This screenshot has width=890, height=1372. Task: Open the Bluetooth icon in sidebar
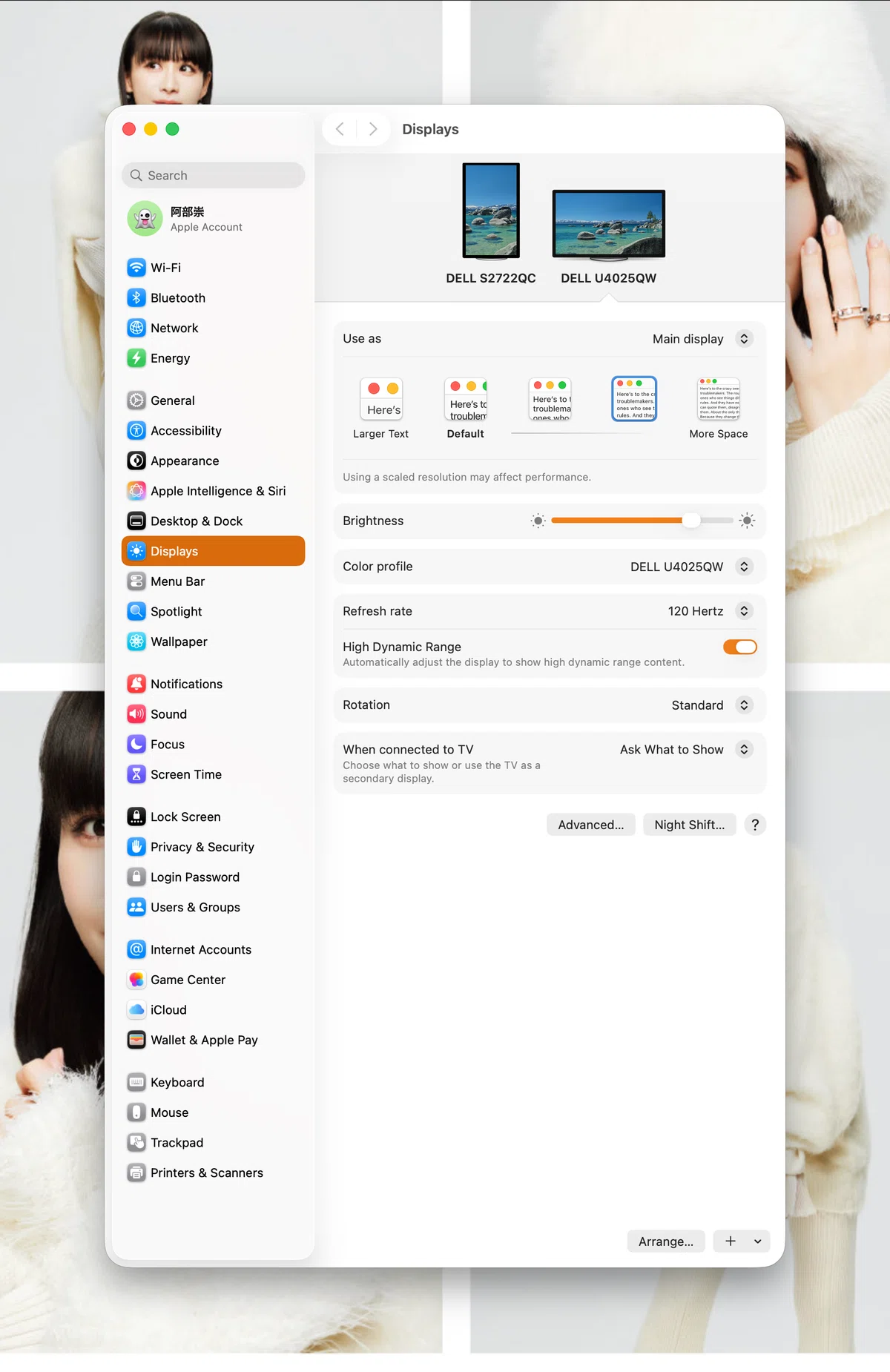pos(136,298)
